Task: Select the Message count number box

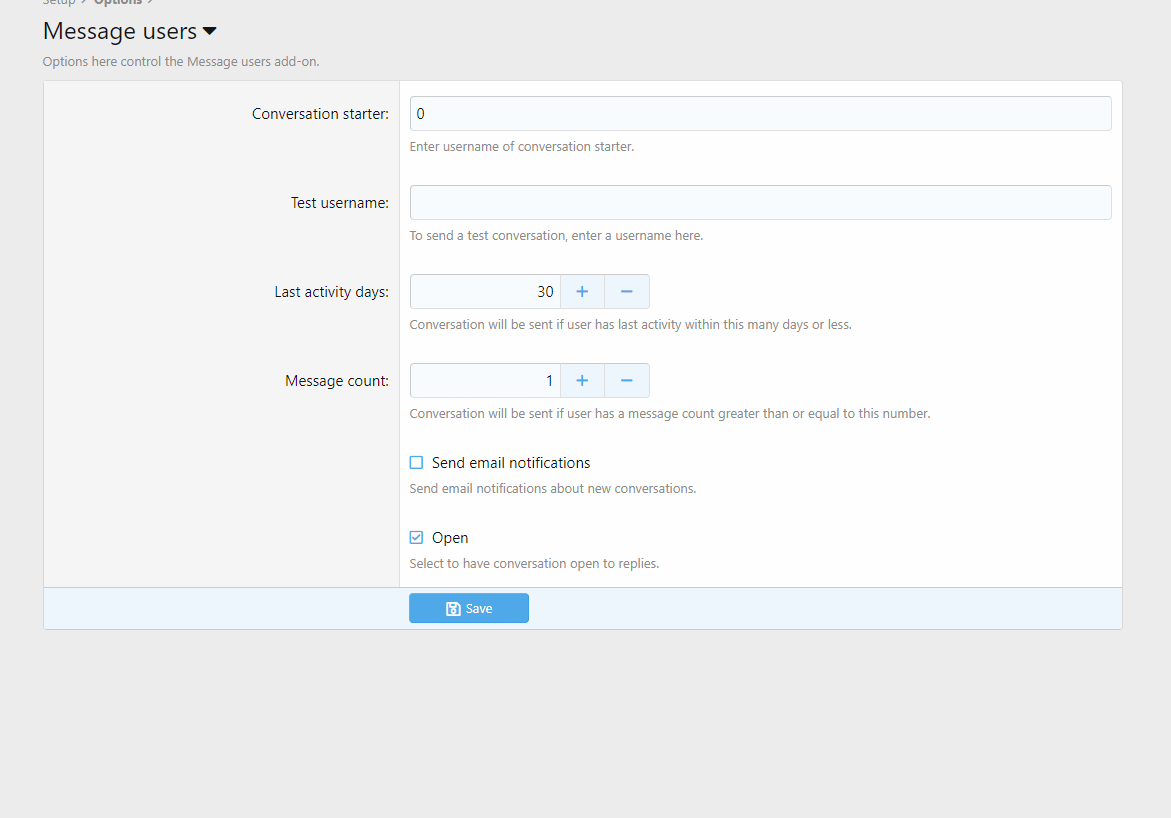Action: 485,381
